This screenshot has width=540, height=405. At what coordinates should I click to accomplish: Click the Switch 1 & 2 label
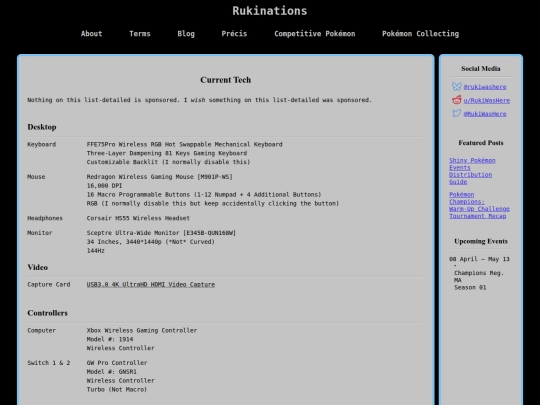49,363
